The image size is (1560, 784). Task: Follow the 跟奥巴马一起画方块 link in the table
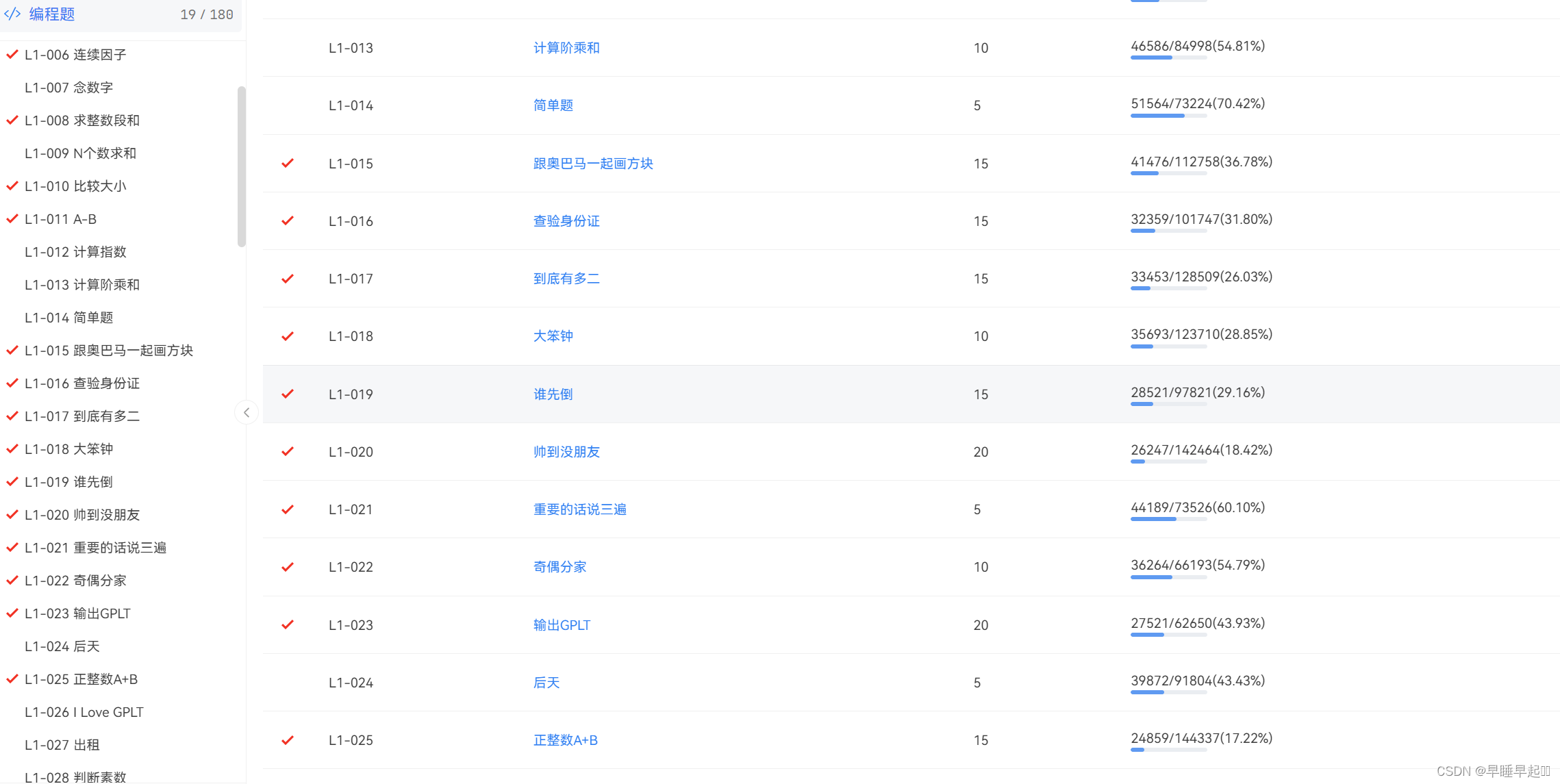click(593, 164)
